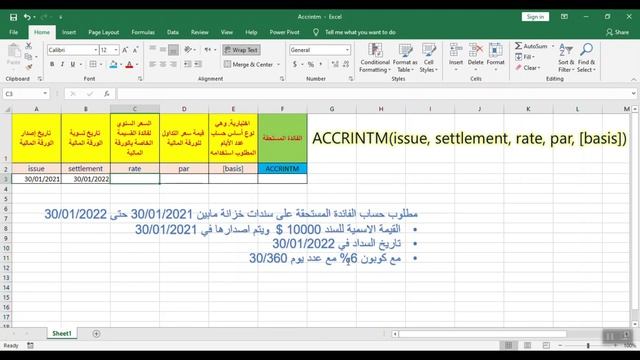
Task: Increase font size with larger A
Action: click(x=125, y=50)
